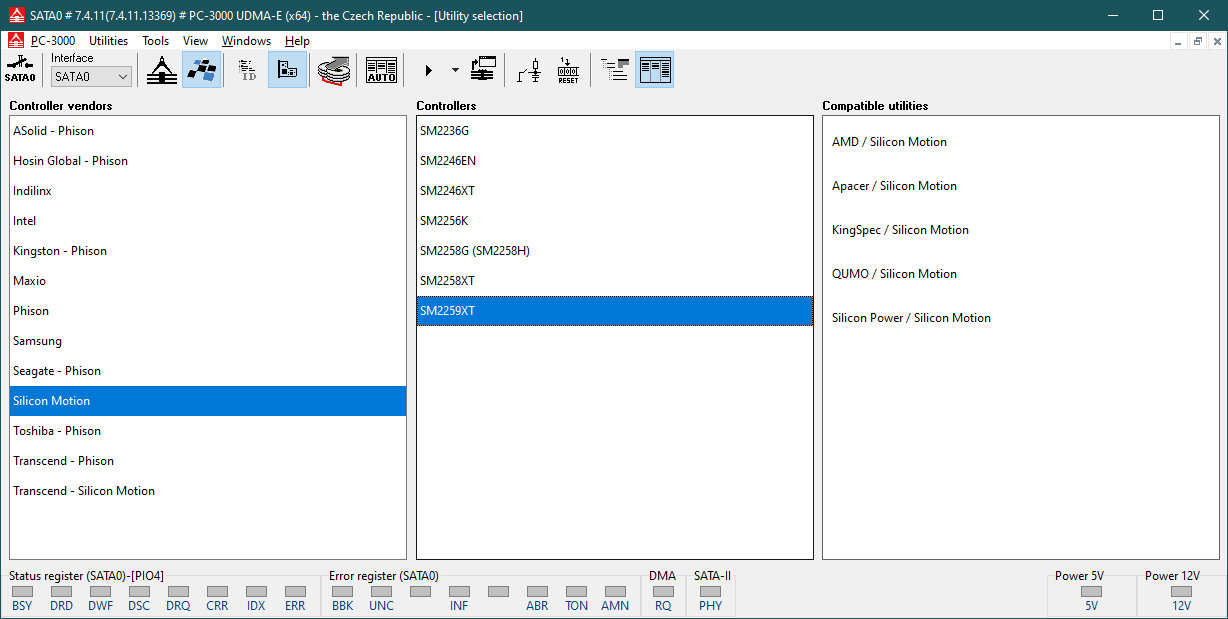Open the PC-3000 menu
Viewport: 1228px width, 619px height.
(x=53, y=41)
